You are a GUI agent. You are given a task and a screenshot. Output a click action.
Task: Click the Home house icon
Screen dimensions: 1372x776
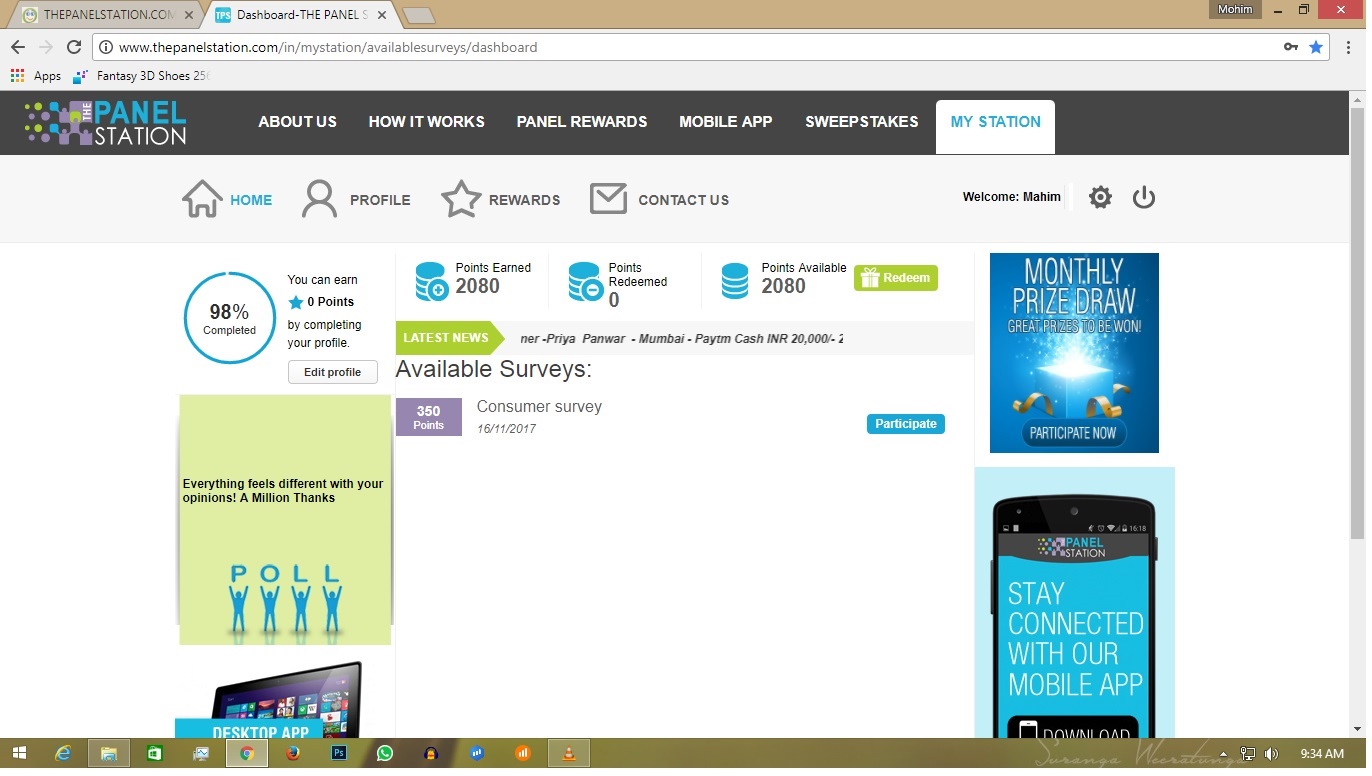202,199
